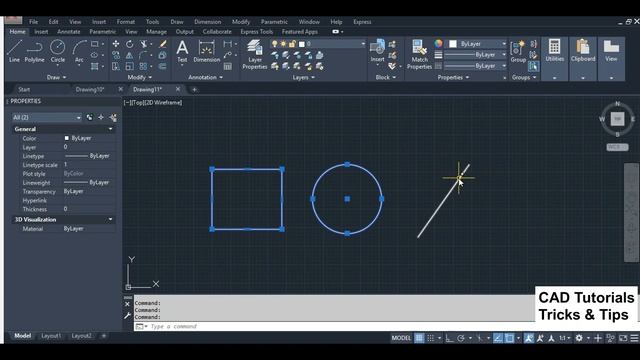
Task: Select the Text annotation tool
Action: [182, 51]
